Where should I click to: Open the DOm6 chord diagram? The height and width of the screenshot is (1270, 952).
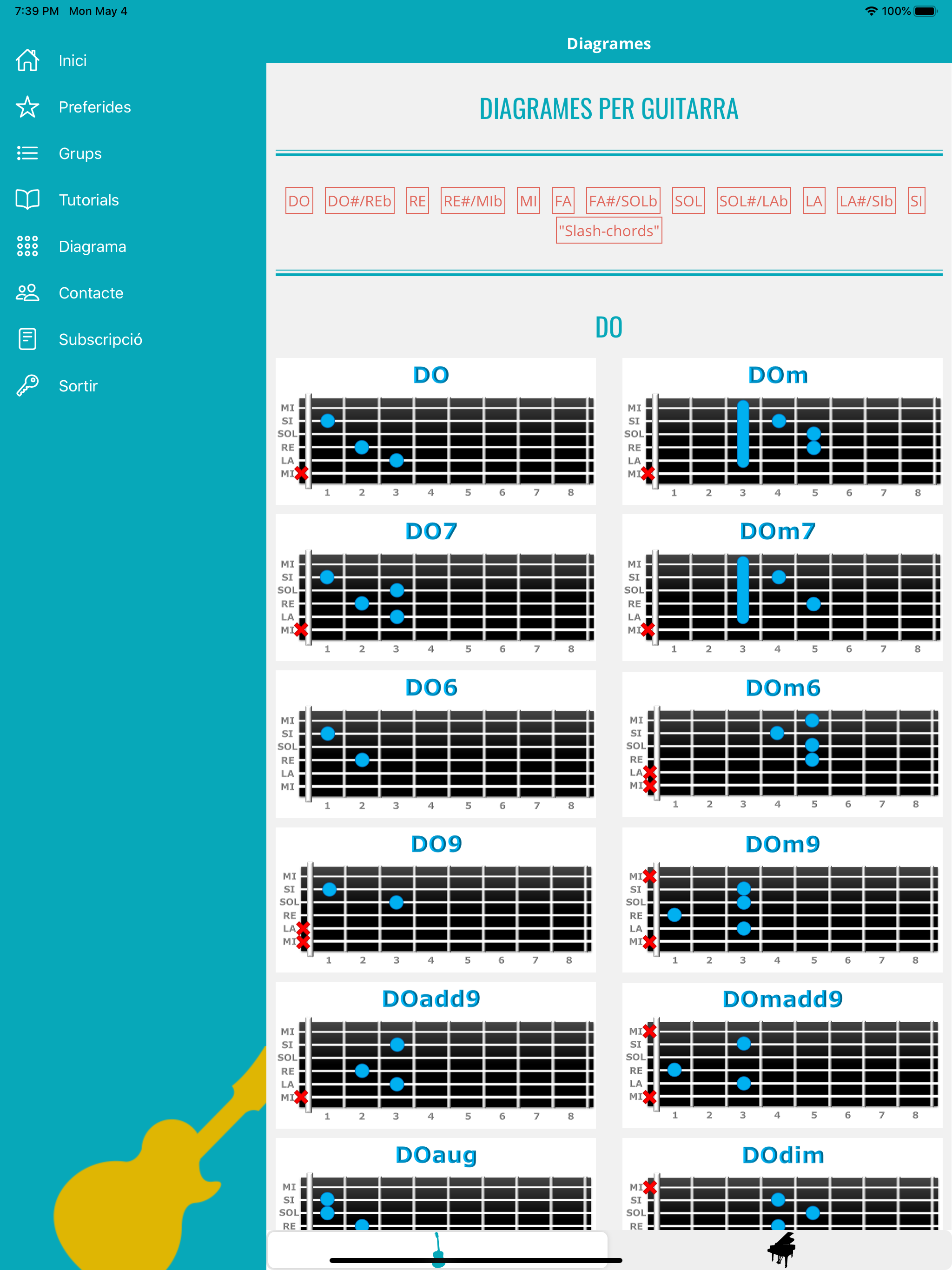(x=782, y=744)
